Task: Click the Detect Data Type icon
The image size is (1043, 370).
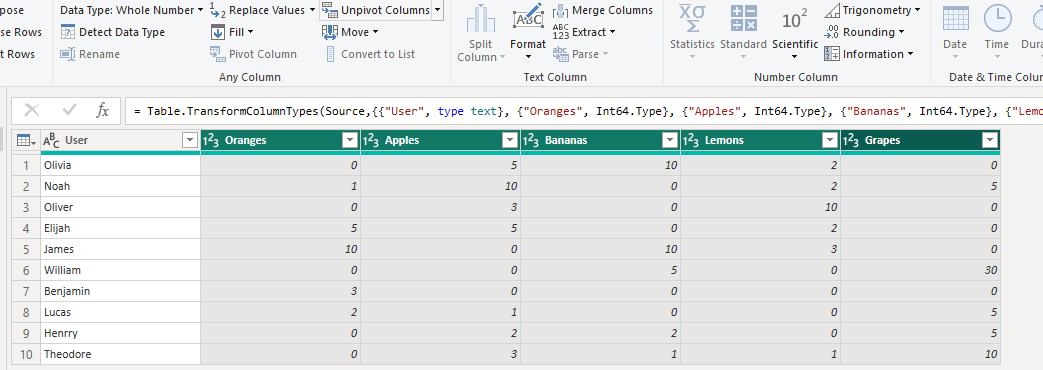Action: click(68, 32)
